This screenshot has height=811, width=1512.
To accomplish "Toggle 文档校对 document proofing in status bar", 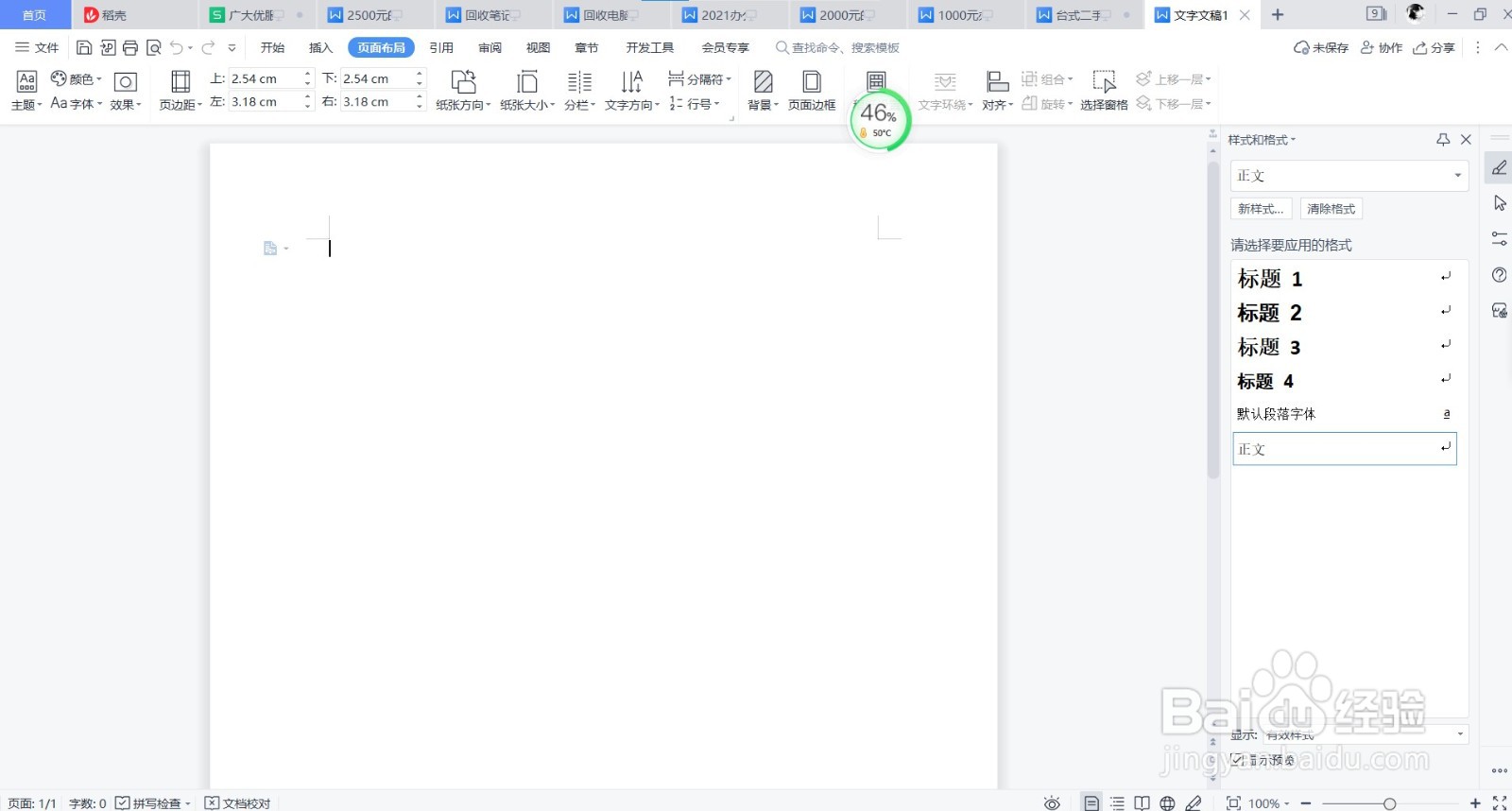I will click(238, 802).
